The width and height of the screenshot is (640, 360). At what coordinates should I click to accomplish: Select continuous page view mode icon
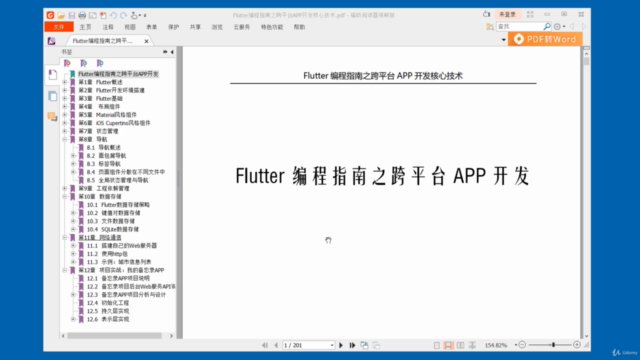448,345
